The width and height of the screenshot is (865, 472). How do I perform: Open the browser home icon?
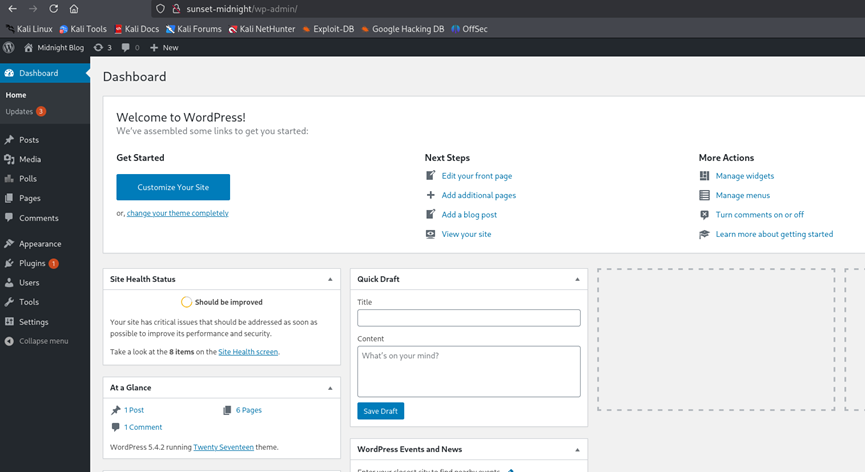click(73, 9)
